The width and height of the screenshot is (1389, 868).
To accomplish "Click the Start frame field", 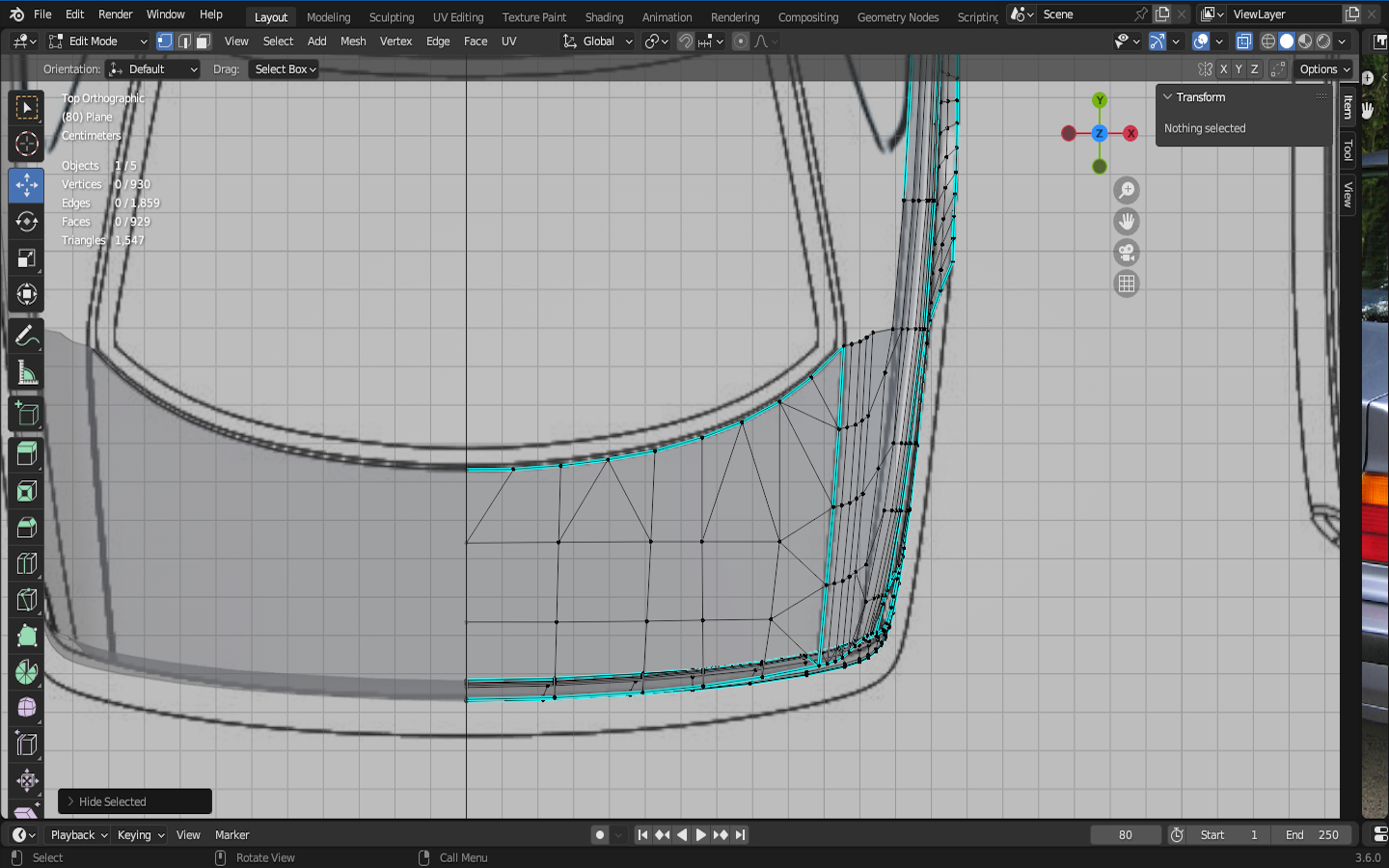I will point(1229,835).
